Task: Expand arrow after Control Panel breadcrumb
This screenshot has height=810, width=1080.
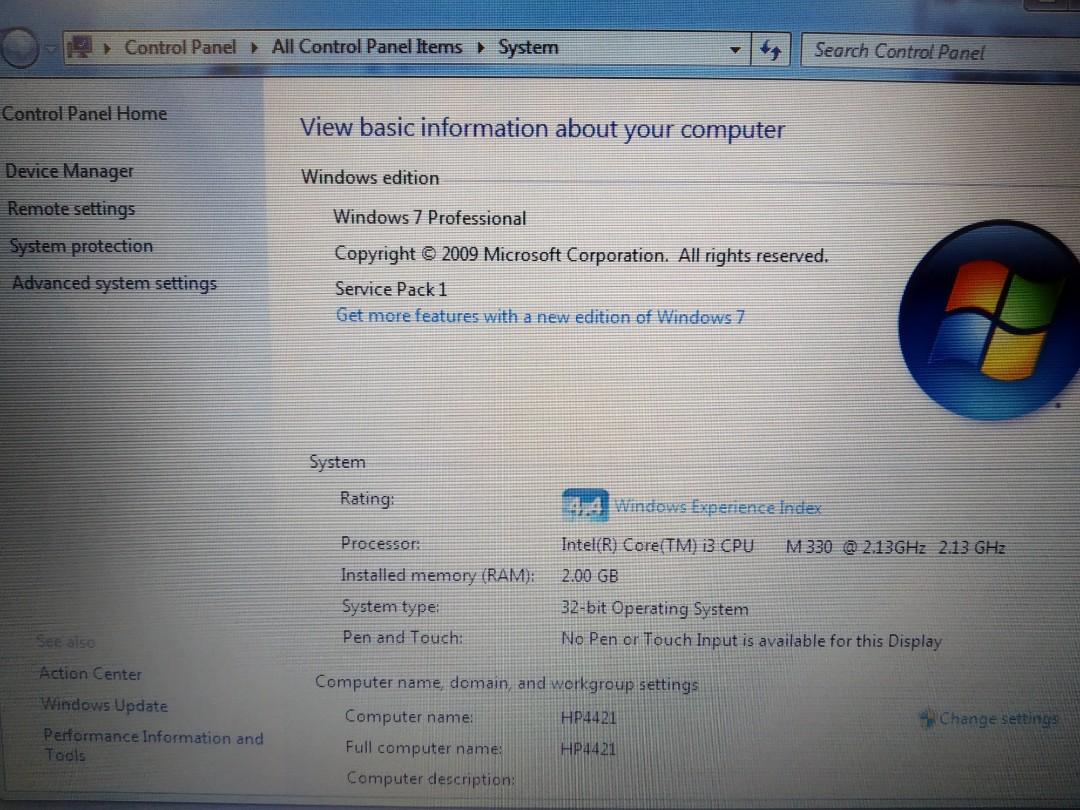Action: pyautogui.click(x=254, y=48)
